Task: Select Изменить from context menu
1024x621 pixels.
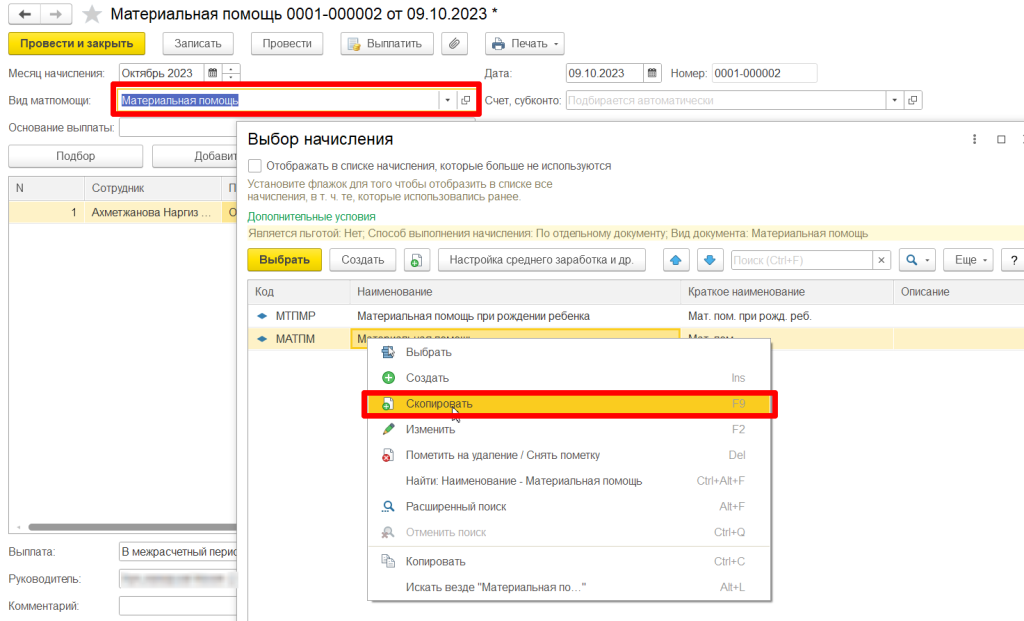Action: [430, 429]
